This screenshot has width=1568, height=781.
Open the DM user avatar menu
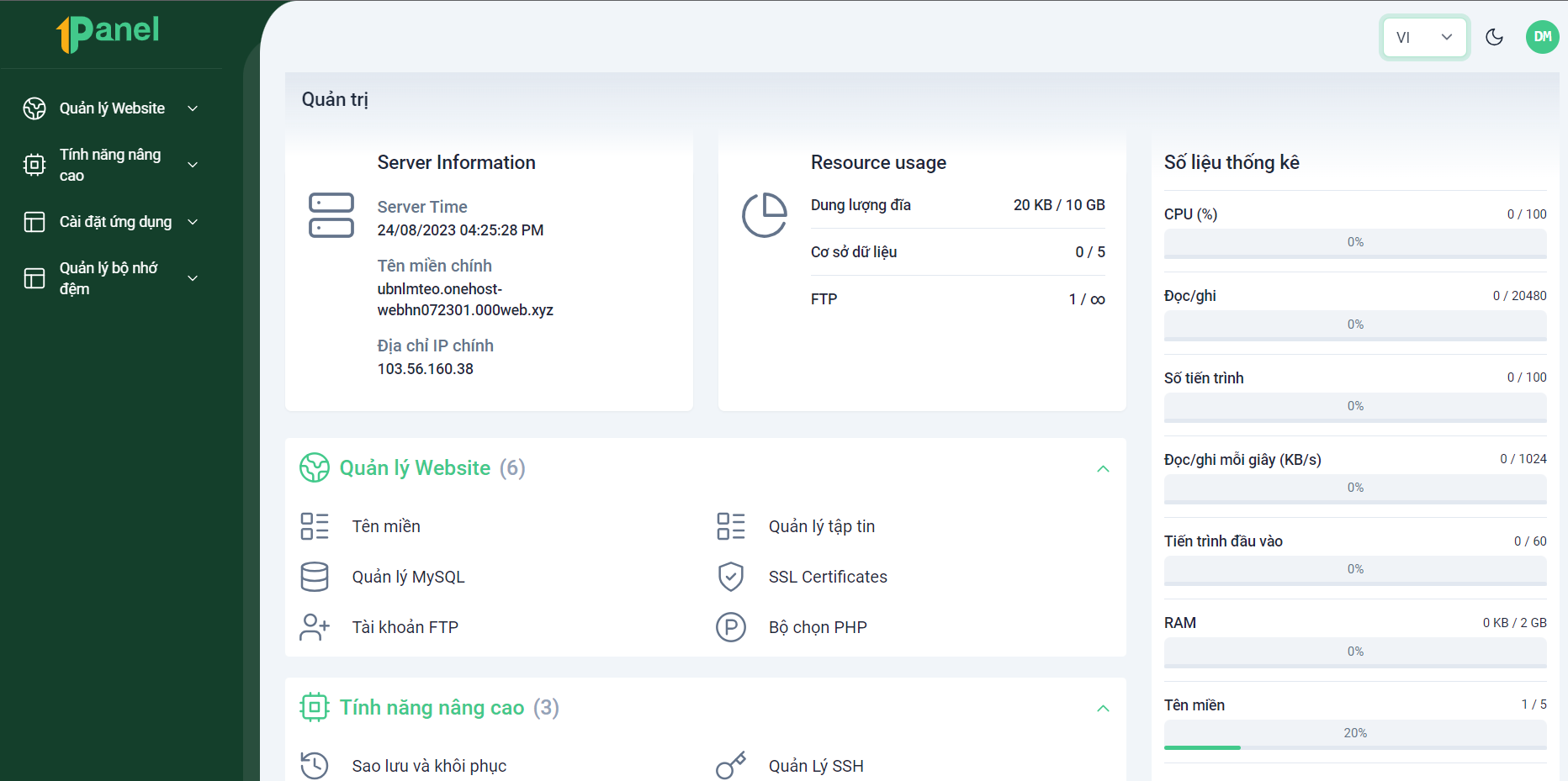click(x=1543, y=37)
